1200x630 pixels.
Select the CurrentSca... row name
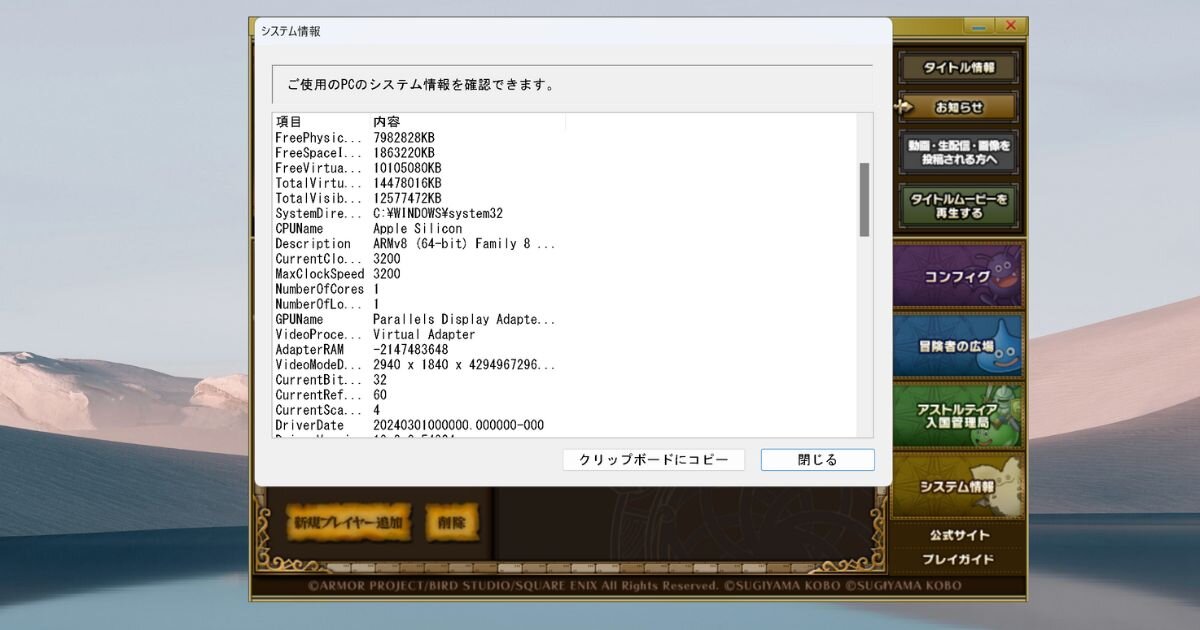319,410
